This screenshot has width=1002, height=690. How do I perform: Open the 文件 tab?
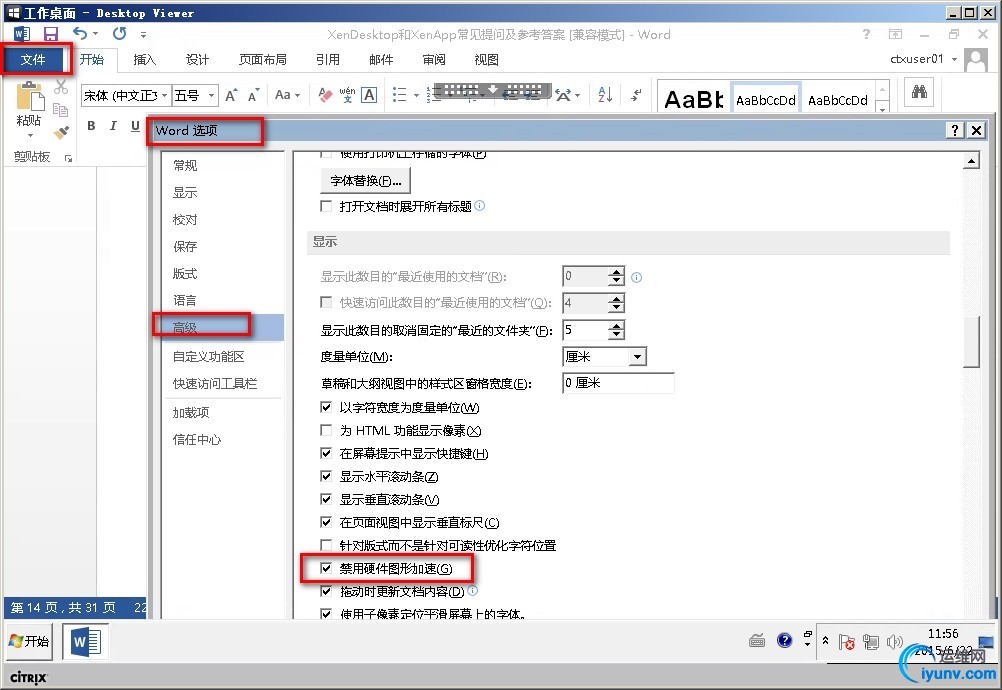coord(33,59)
